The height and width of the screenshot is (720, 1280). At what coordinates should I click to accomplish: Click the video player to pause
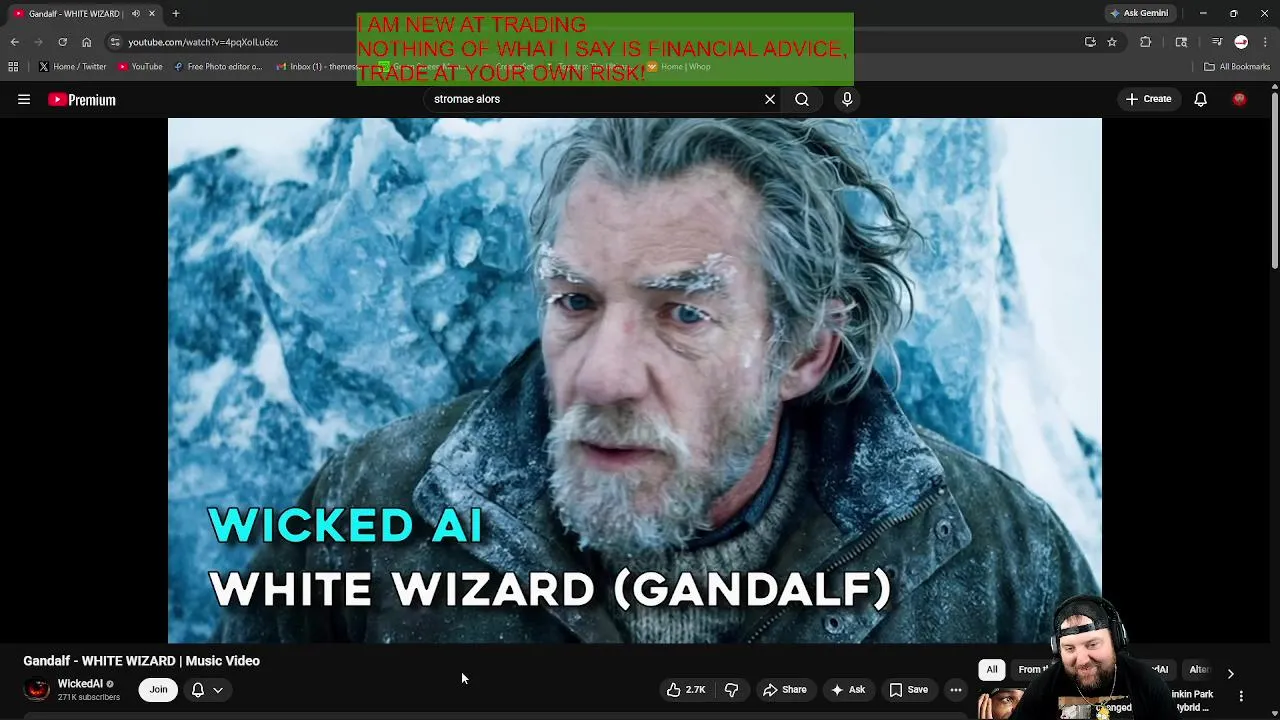click(635, 380)
